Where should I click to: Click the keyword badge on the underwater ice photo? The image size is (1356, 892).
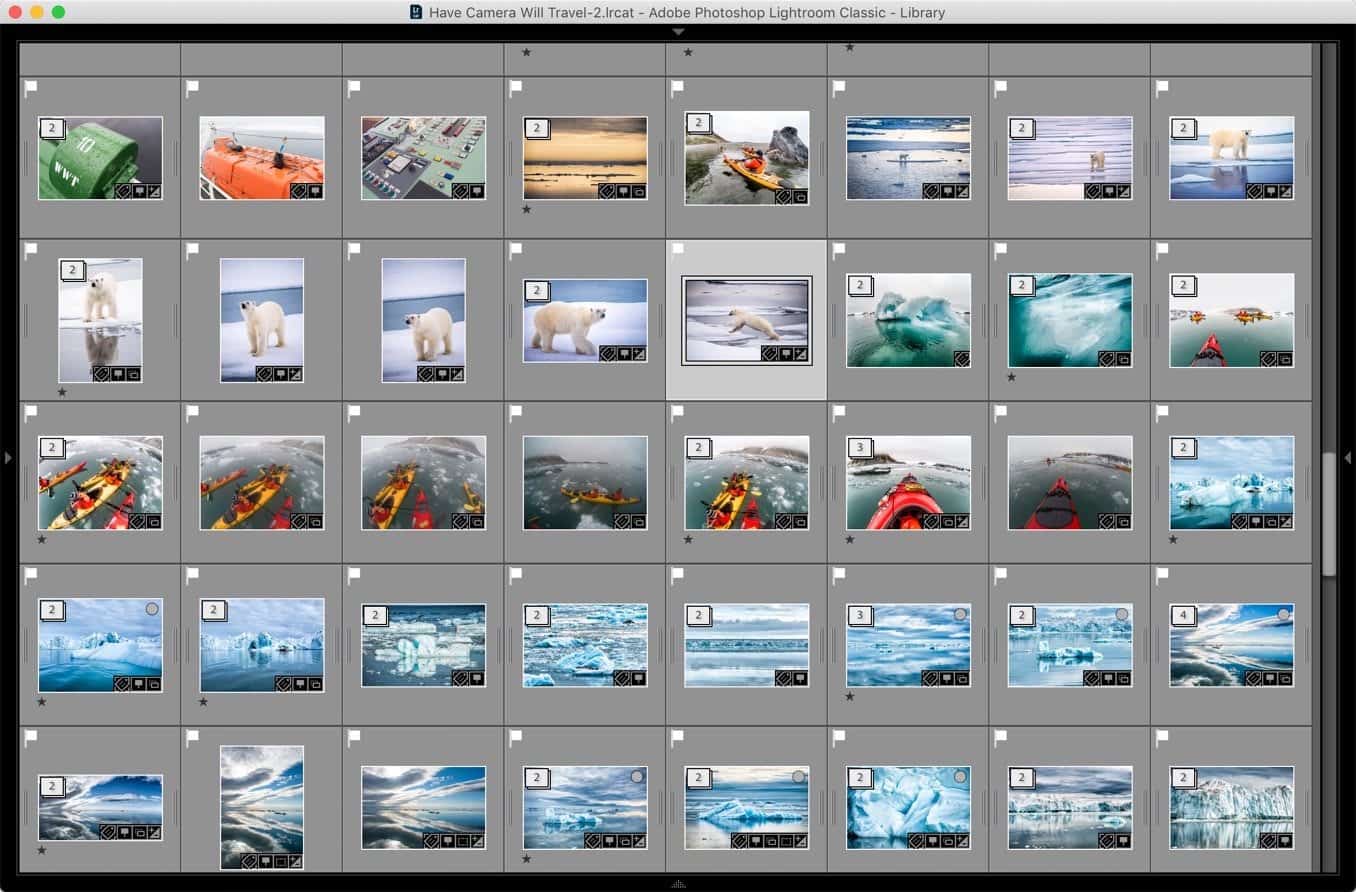[1106, 359]
